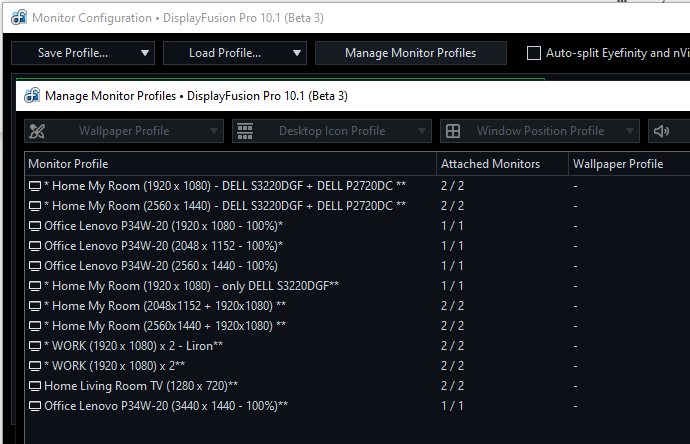Image resolution: width=690 pixels, height=444 pixels.
Task: Sort by the Attached Monitors column header
Action: (500, 163)
